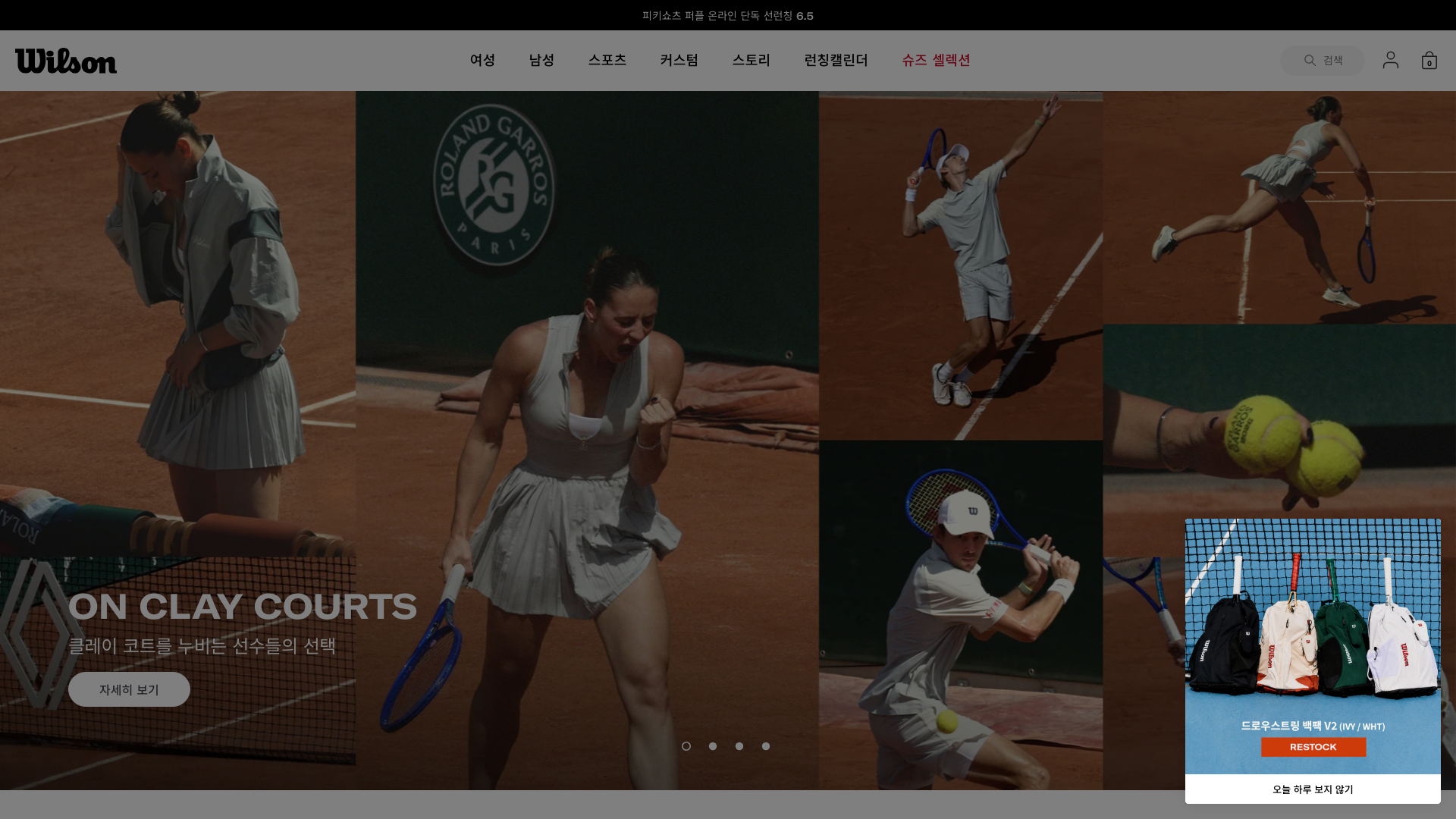Open the shopping bag icon
Image resolution: width=1456 pixels, height=819 pixels.
(1429, 60)
